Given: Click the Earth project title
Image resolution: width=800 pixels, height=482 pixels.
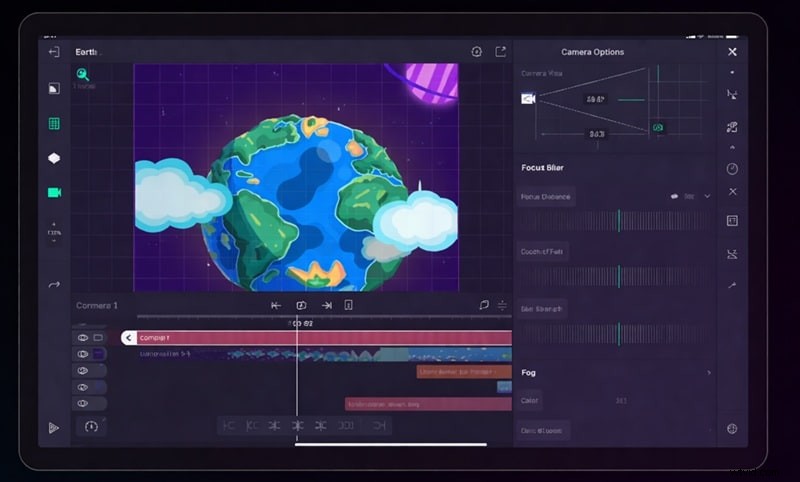Looking at the screenshot, I should coord(88,52).
